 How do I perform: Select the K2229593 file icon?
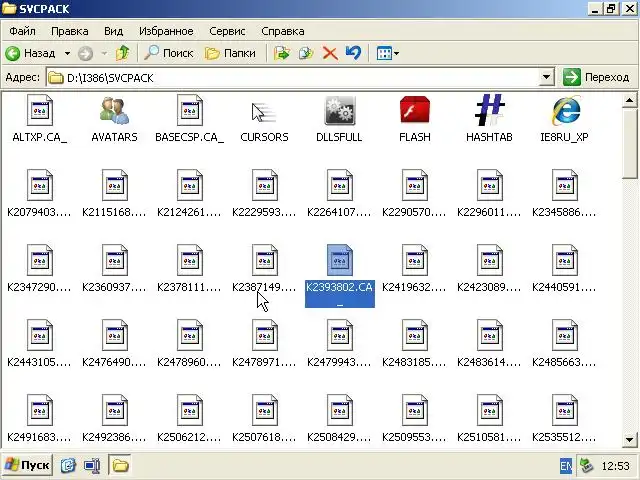coord(264,185)
